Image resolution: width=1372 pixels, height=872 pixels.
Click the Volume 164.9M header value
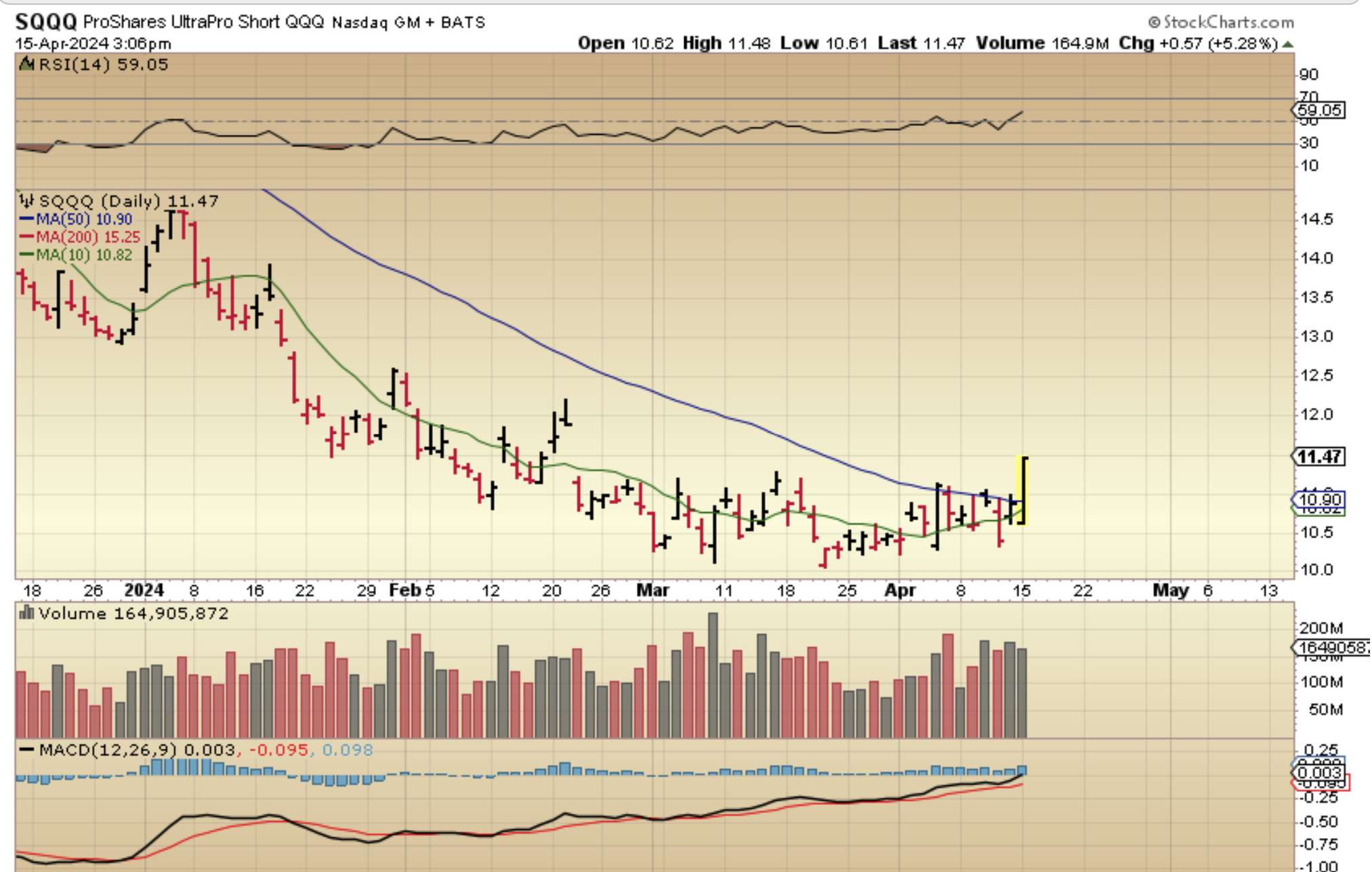(x=1080, y=44)
